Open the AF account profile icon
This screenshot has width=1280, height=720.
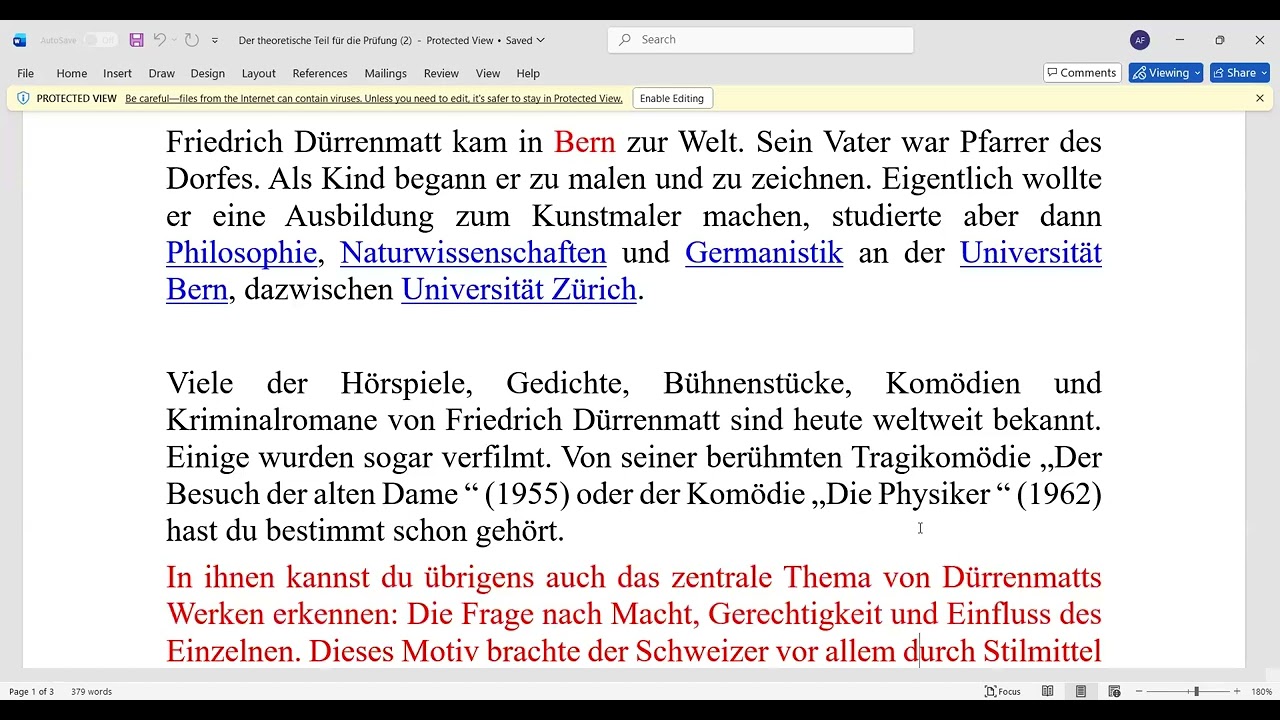[1140, 40]
